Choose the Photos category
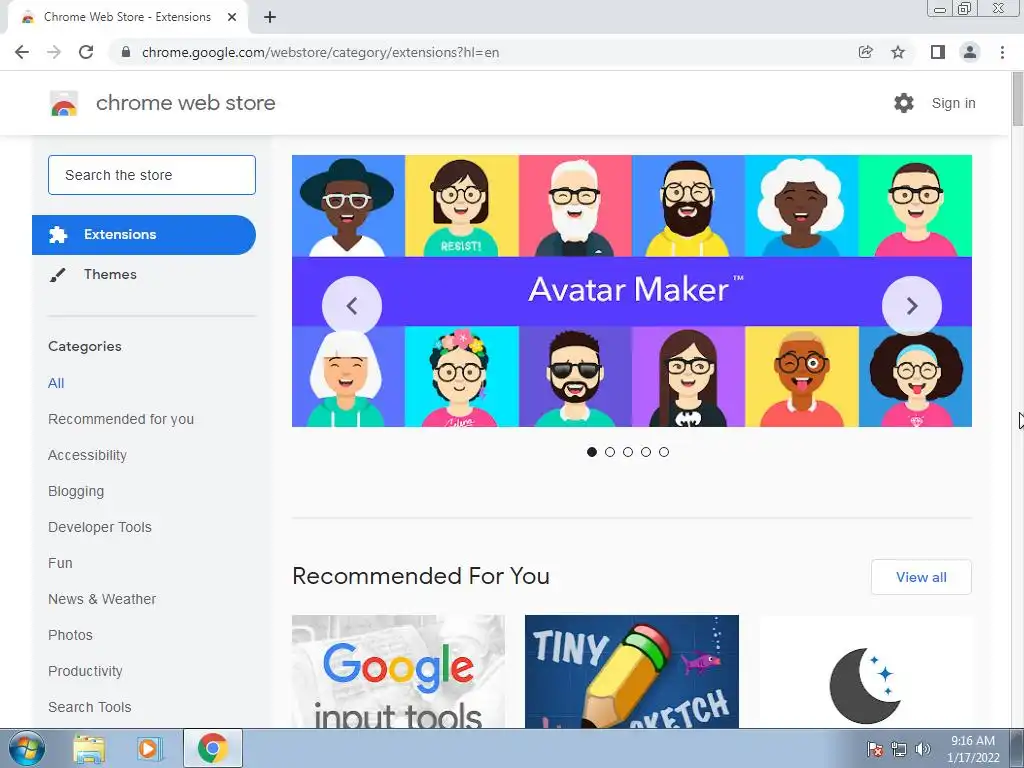1024x768 pixels. tap(71, 635)
